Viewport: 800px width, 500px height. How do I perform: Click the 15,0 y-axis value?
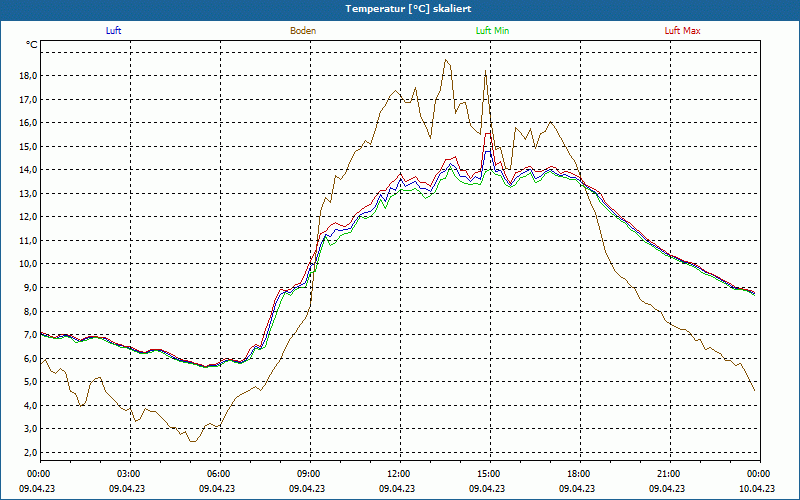pos(28,146)
